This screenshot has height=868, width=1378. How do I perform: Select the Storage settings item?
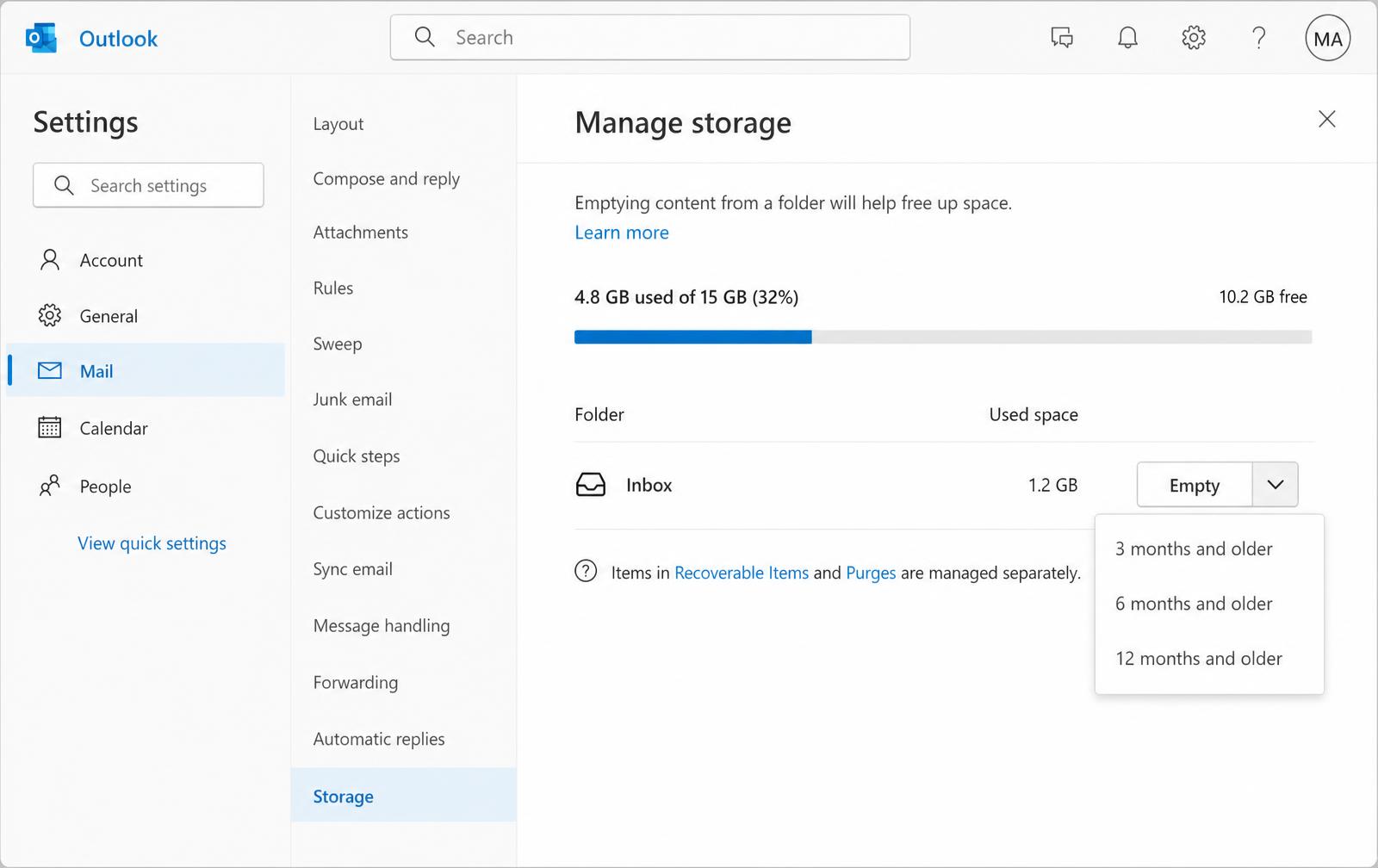point(403,797)
